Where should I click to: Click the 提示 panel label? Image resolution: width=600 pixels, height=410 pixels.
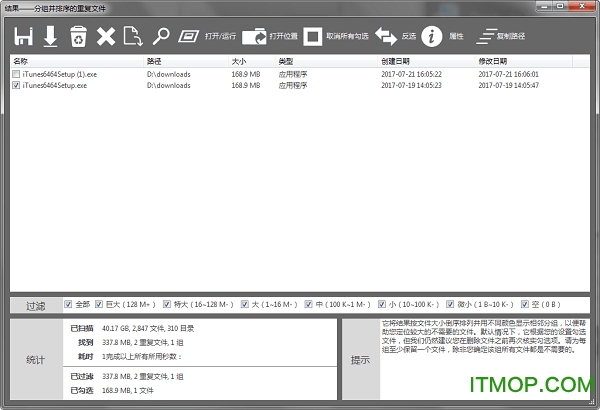360,360
